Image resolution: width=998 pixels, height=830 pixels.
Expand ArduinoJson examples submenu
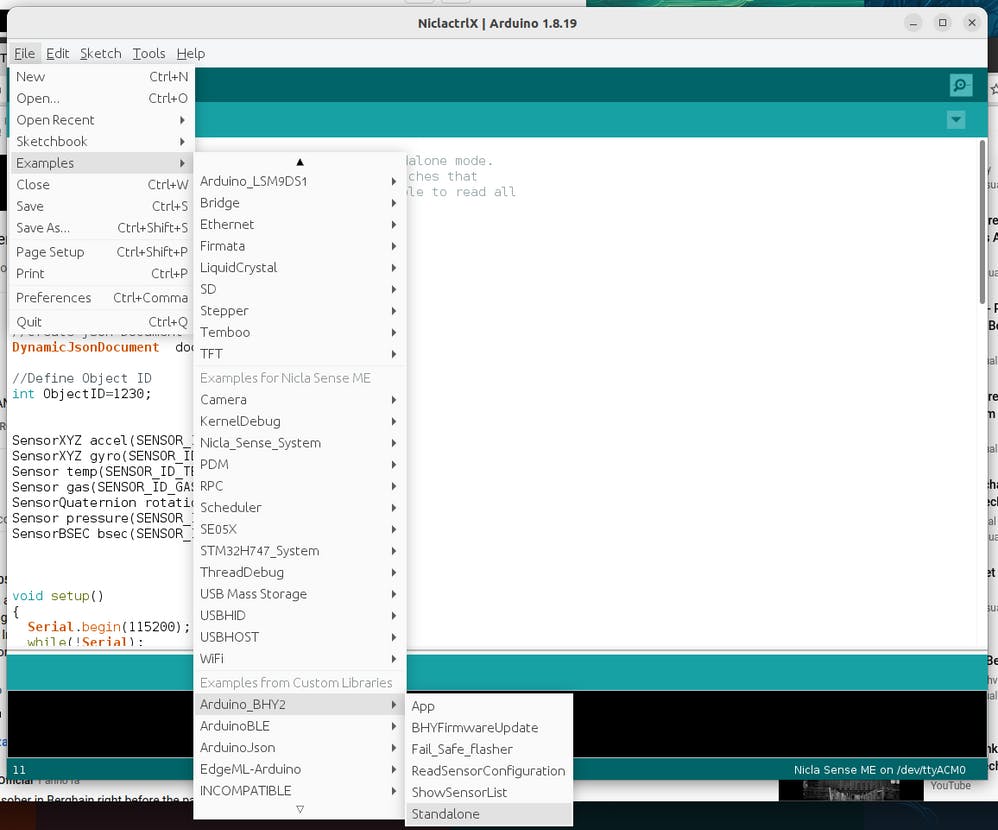299,748
